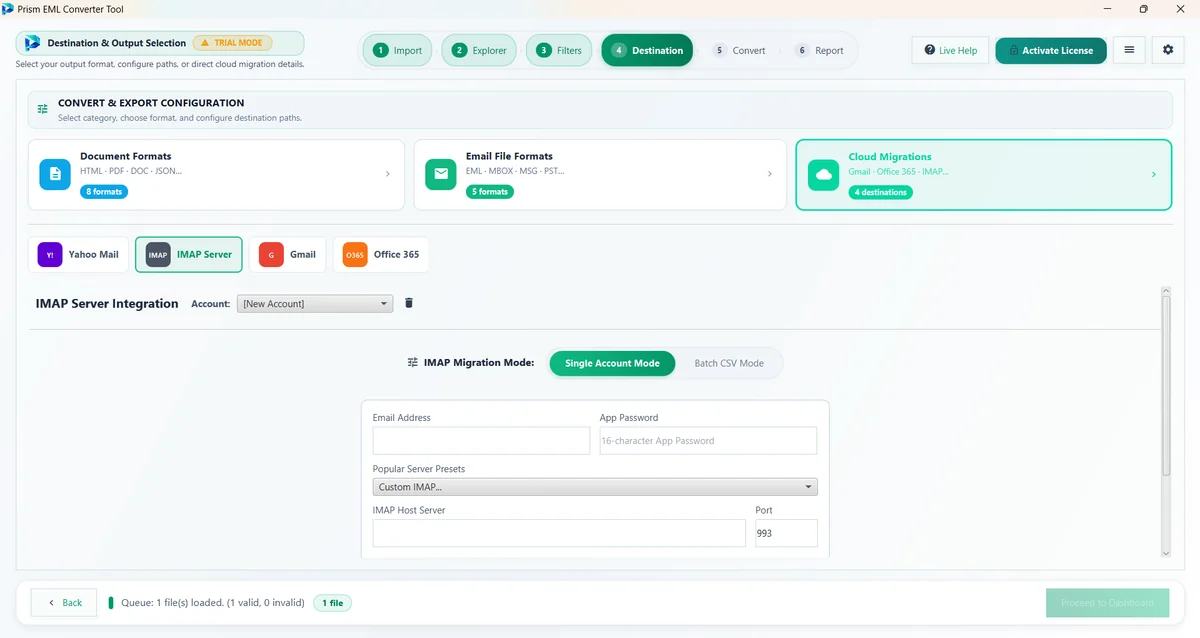This screenshot has width=1200, height=638.
Task: Switch to Batch CSV Mode
Action: 729,363
